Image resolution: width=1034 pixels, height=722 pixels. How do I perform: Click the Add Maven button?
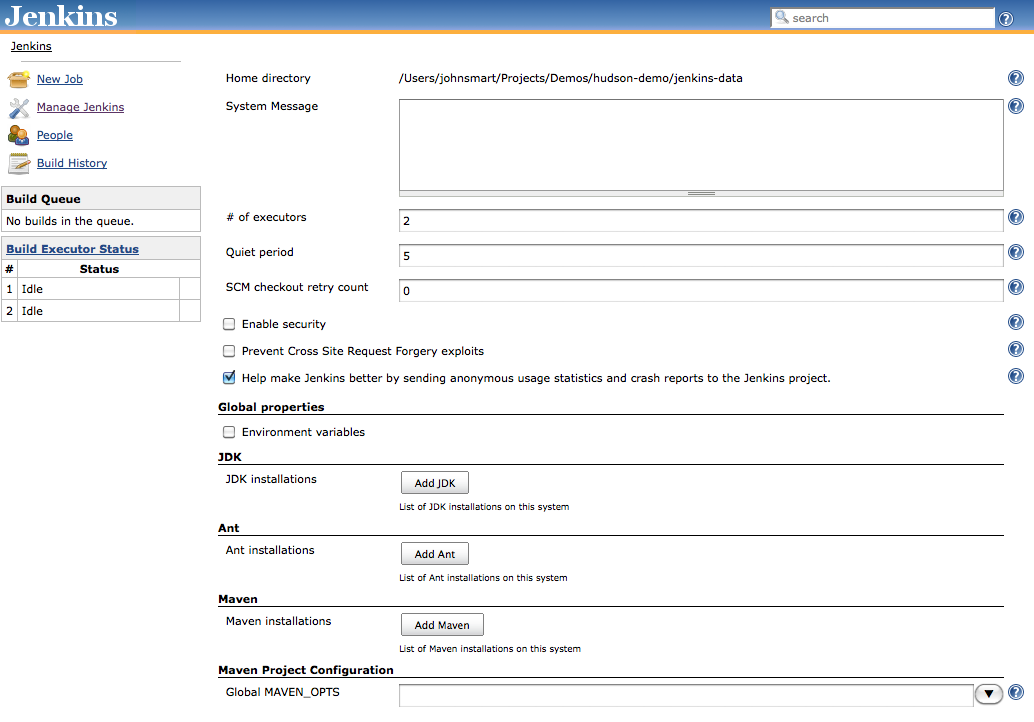click(442, 625)
